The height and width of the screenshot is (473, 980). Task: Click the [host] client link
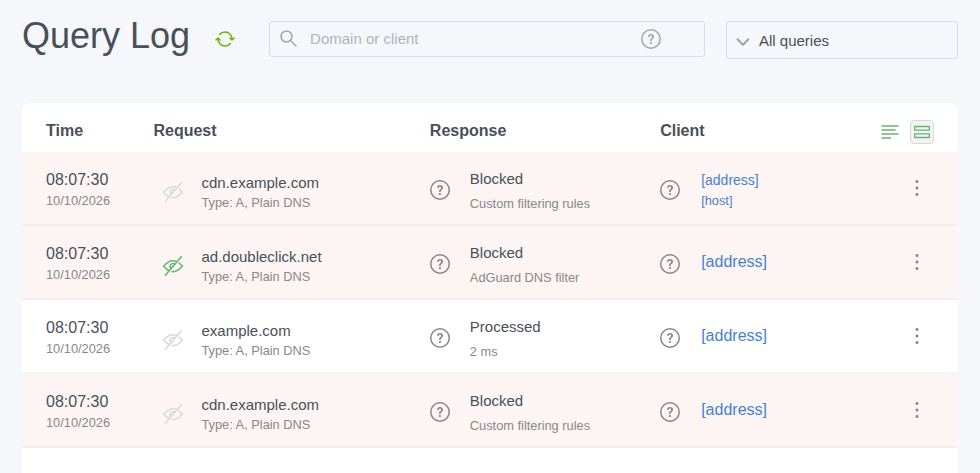click(717, 201)
